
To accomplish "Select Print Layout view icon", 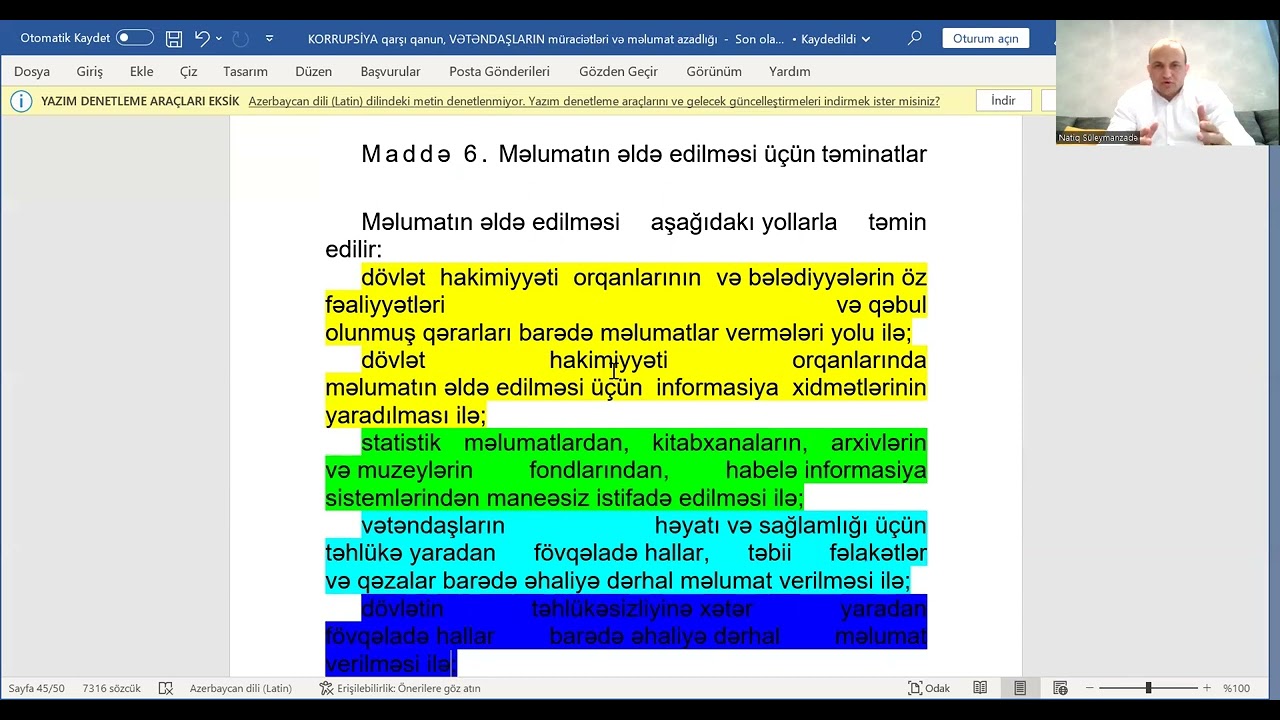I will pos(1020,688).
